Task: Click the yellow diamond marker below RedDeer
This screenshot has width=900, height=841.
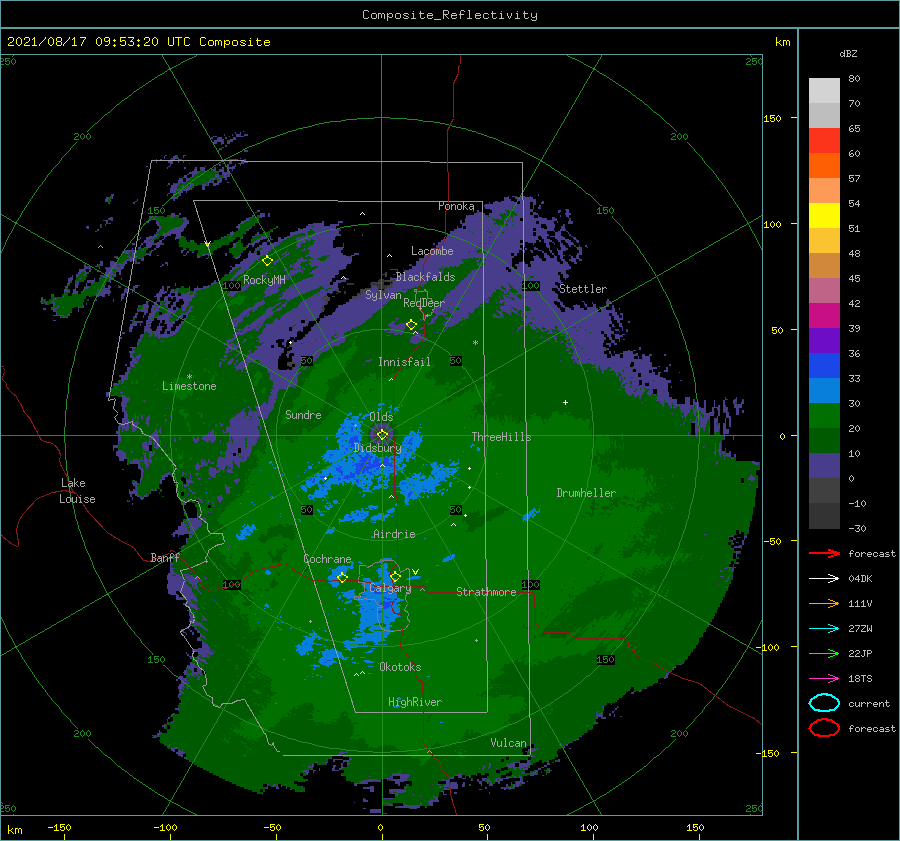Action: pyautogui.click(x=411, y=325)
